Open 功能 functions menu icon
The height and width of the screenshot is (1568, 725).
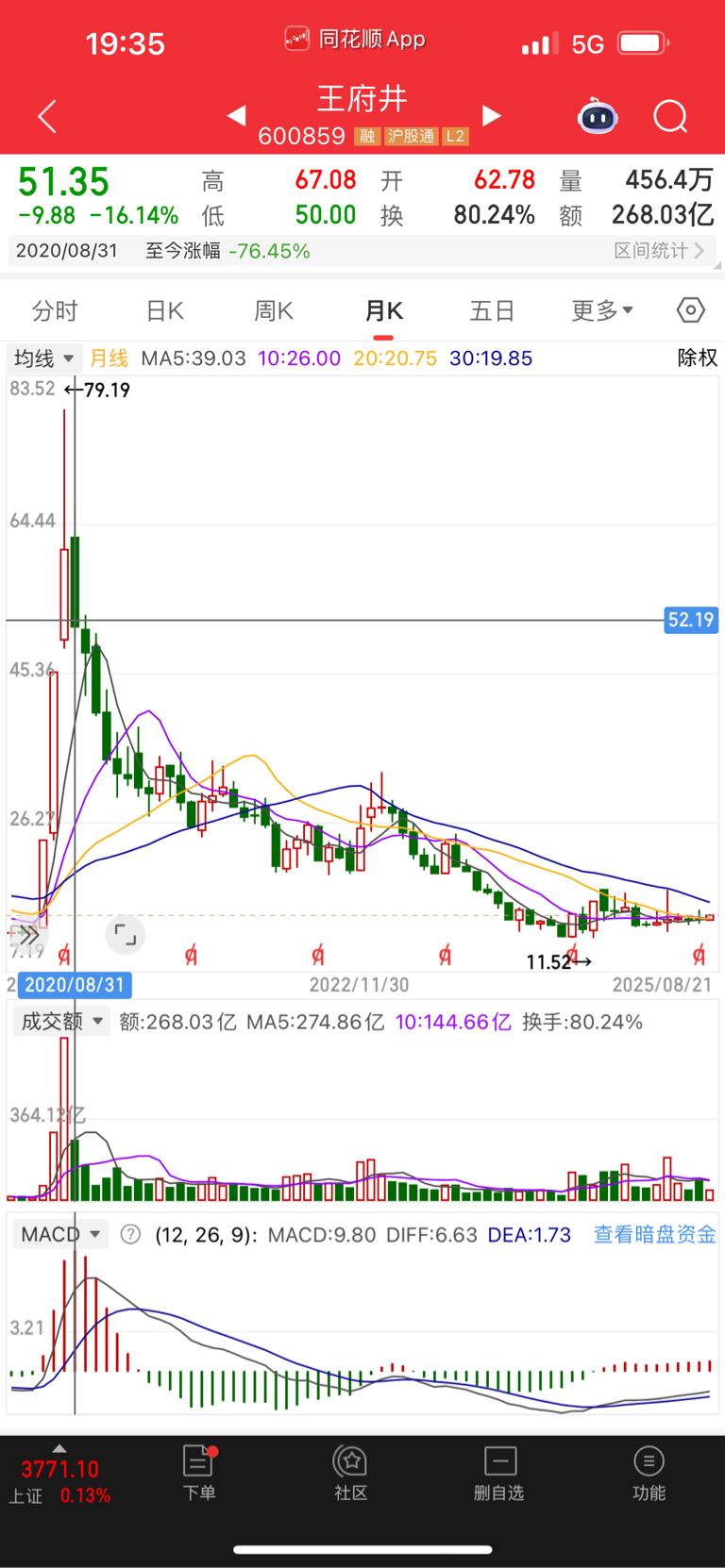649,1474
